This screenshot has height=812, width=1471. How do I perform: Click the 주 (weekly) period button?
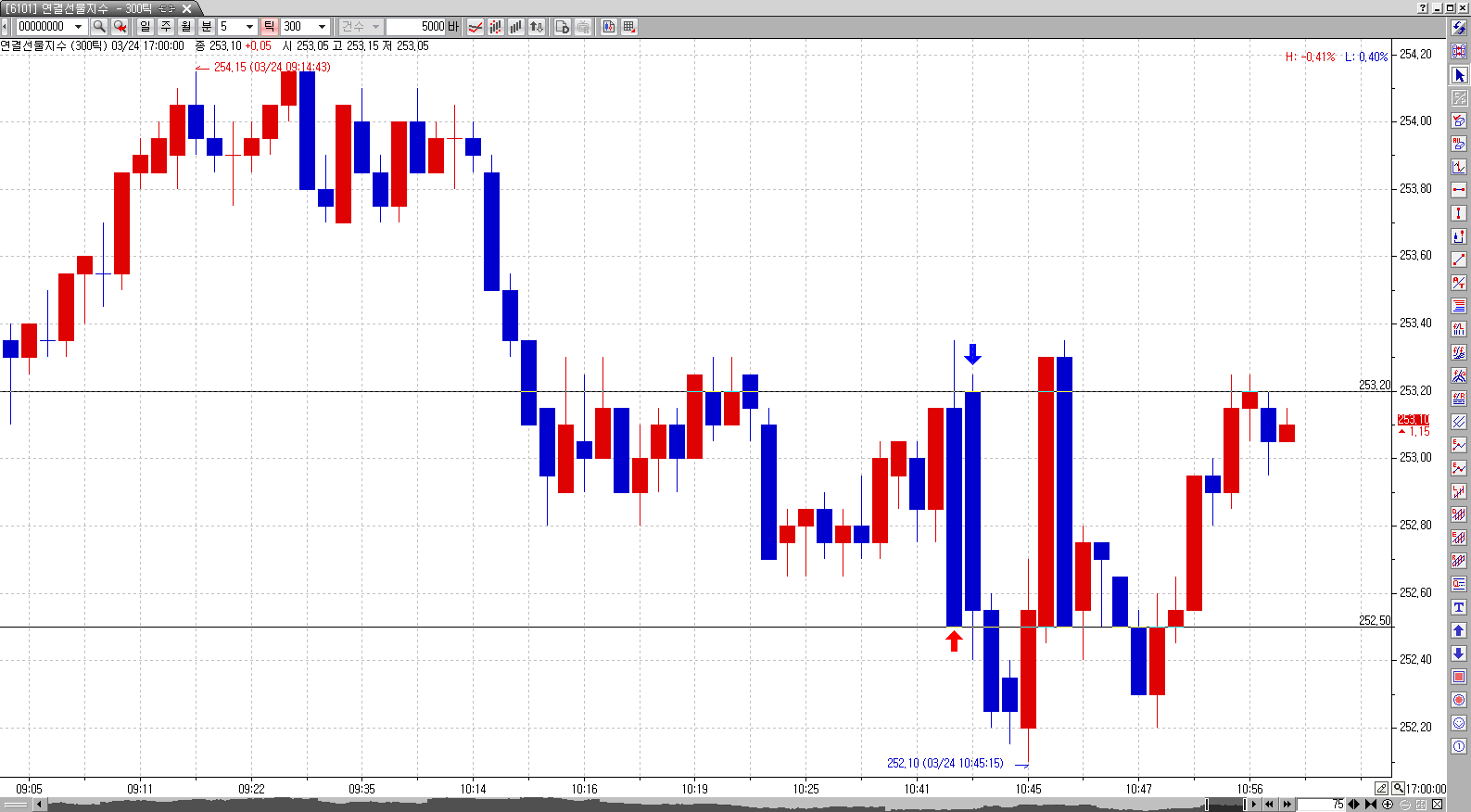tap(166, 27)
